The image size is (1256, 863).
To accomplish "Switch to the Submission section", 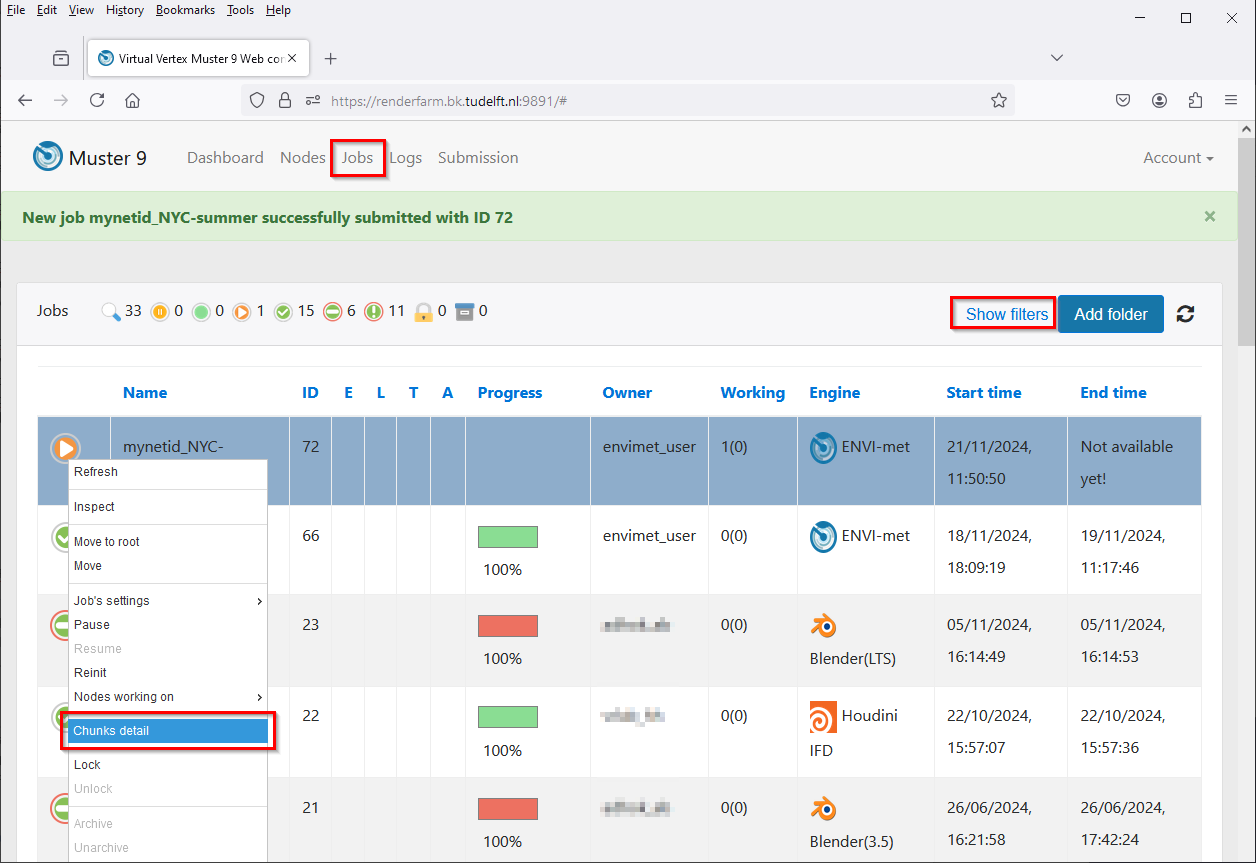I will 478,157.
